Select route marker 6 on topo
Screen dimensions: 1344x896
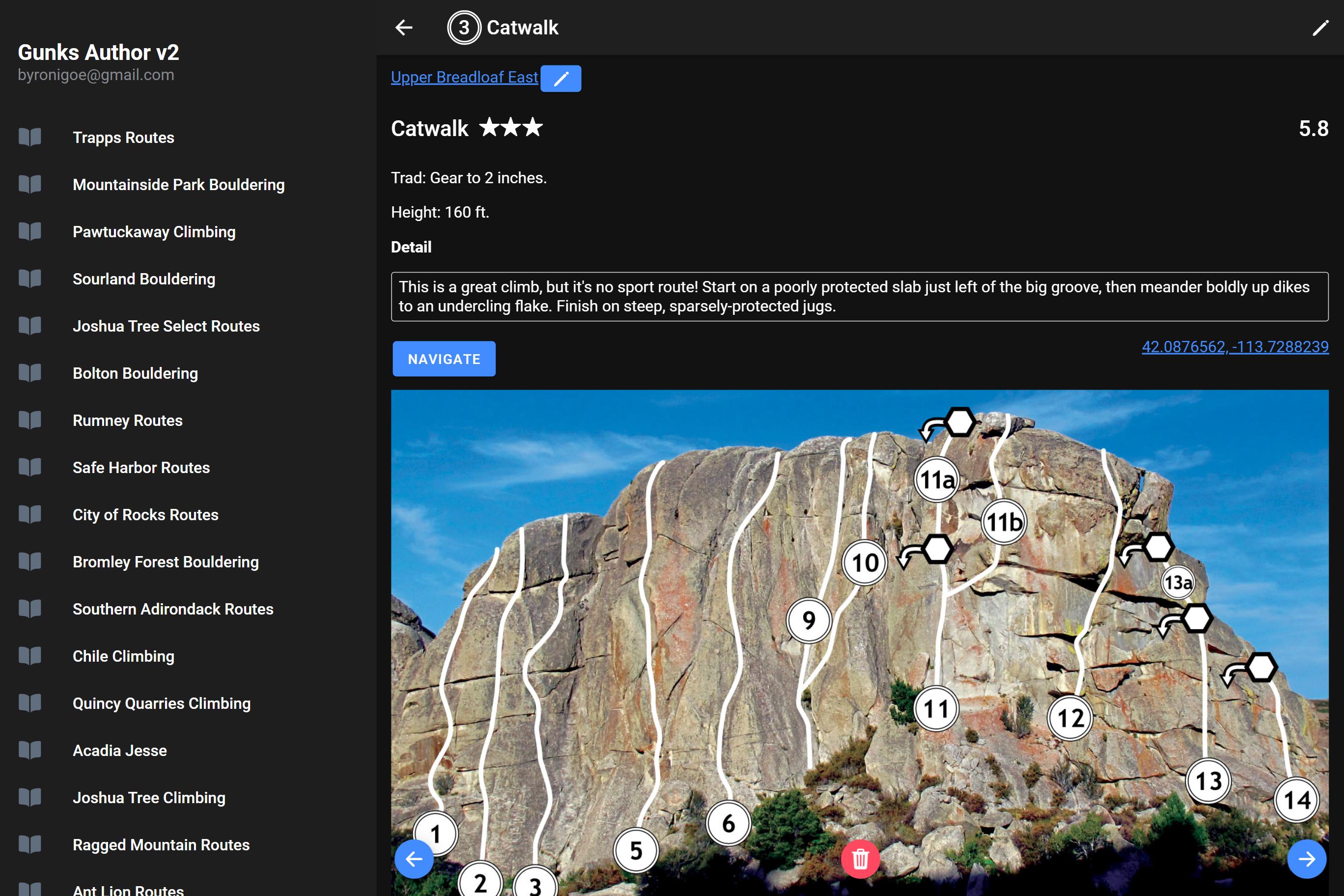[x=728, y=823]
